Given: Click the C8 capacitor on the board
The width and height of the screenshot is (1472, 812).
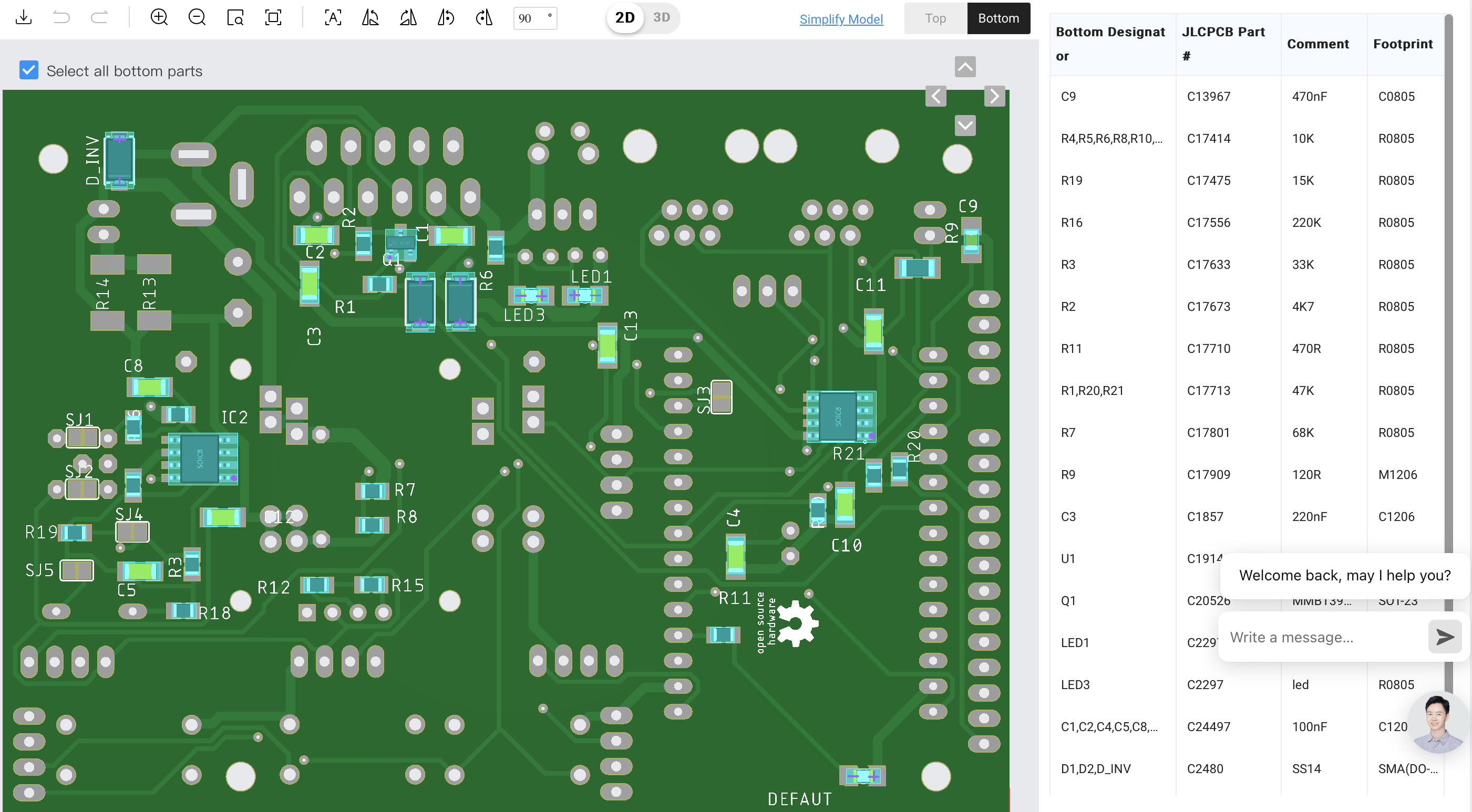Looking at the screenshot, I should [x=150, y=387].
